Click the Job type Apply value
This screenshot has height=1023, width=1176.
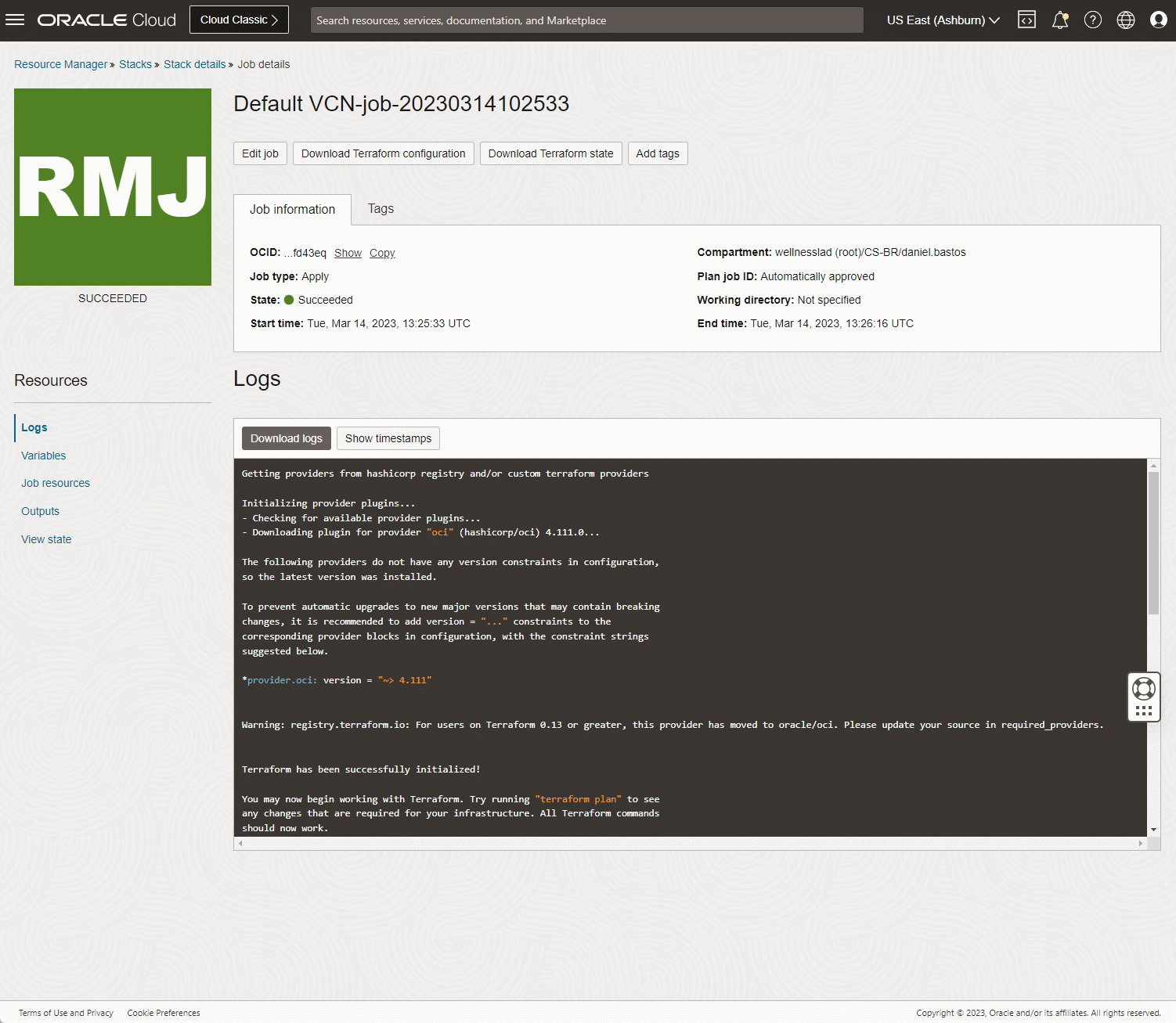click(x=316, y=276)
